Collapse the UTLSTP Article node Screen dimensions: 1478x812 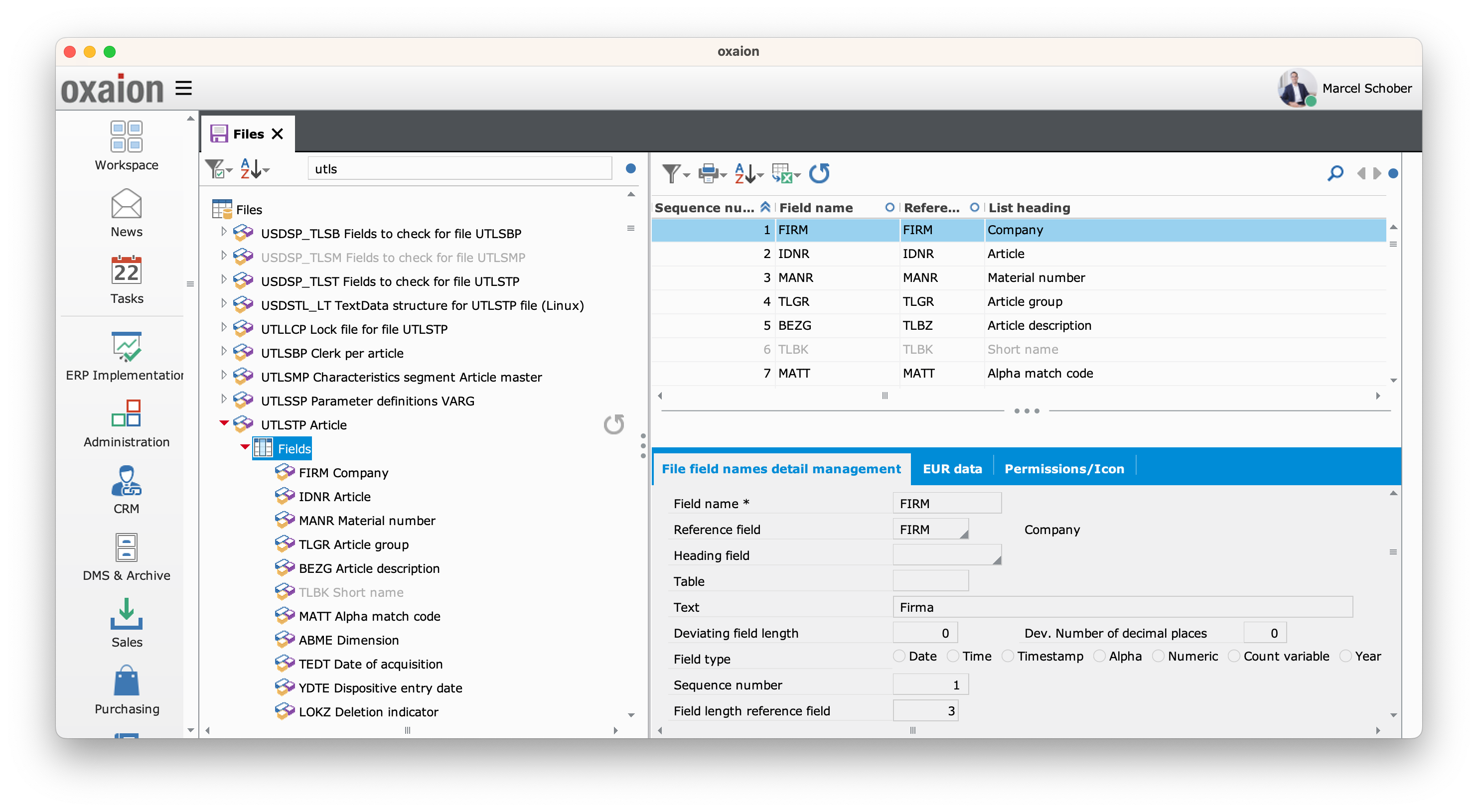pyautogui.click(x=224, y=423)
